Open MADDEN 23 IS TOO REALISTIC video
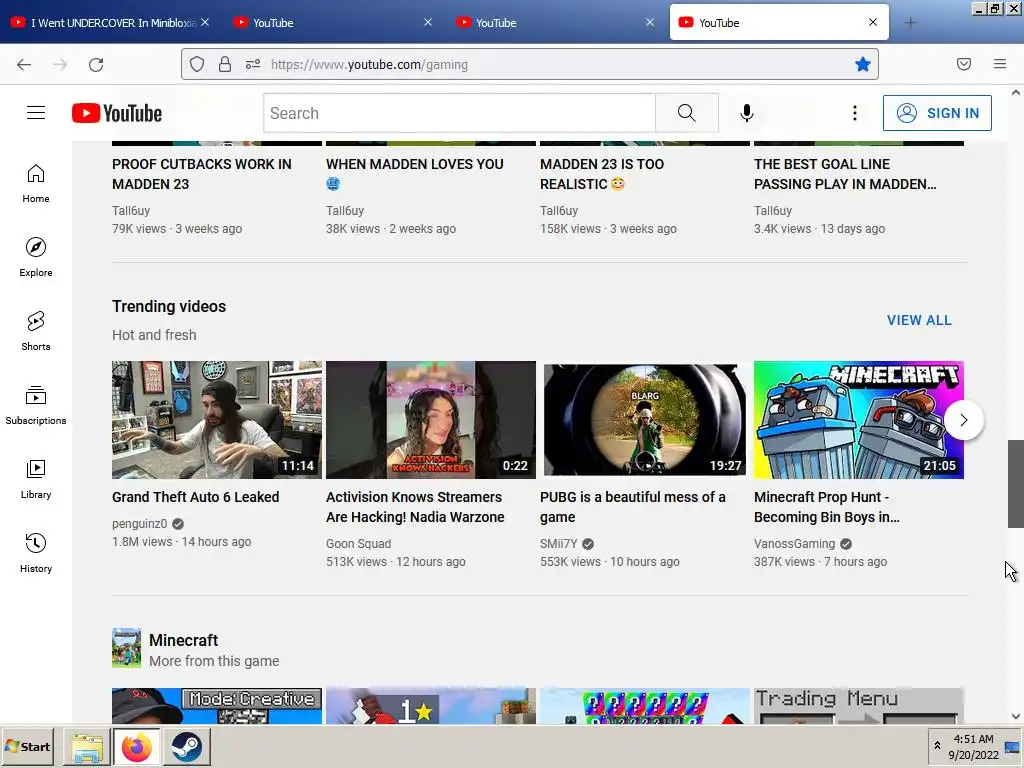Image resolution: width=1024 pixels, height=768 pixels. coord(601,174)
